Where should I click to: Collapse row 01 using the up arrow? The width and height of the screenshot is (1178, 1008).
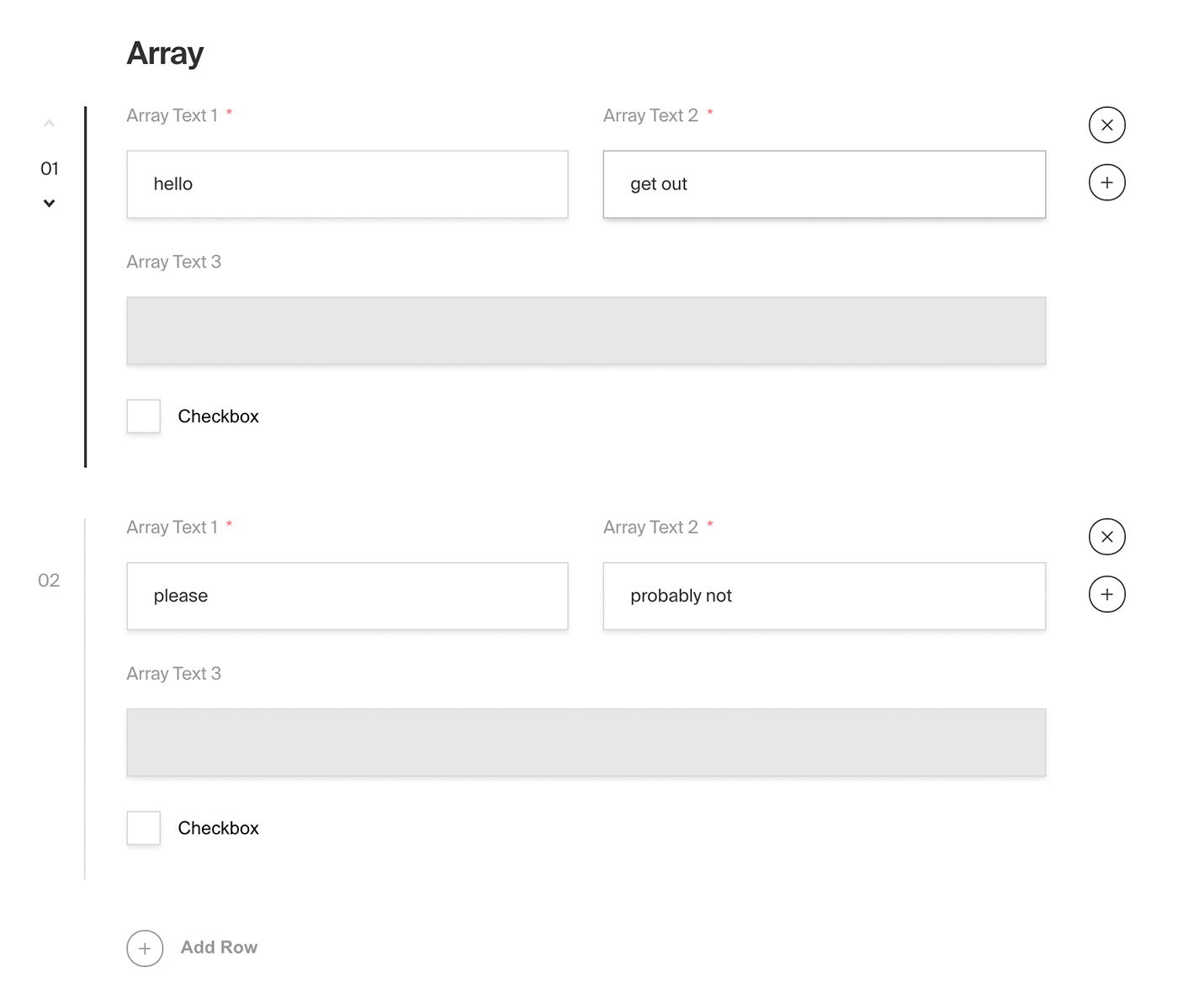click(50, 123)
